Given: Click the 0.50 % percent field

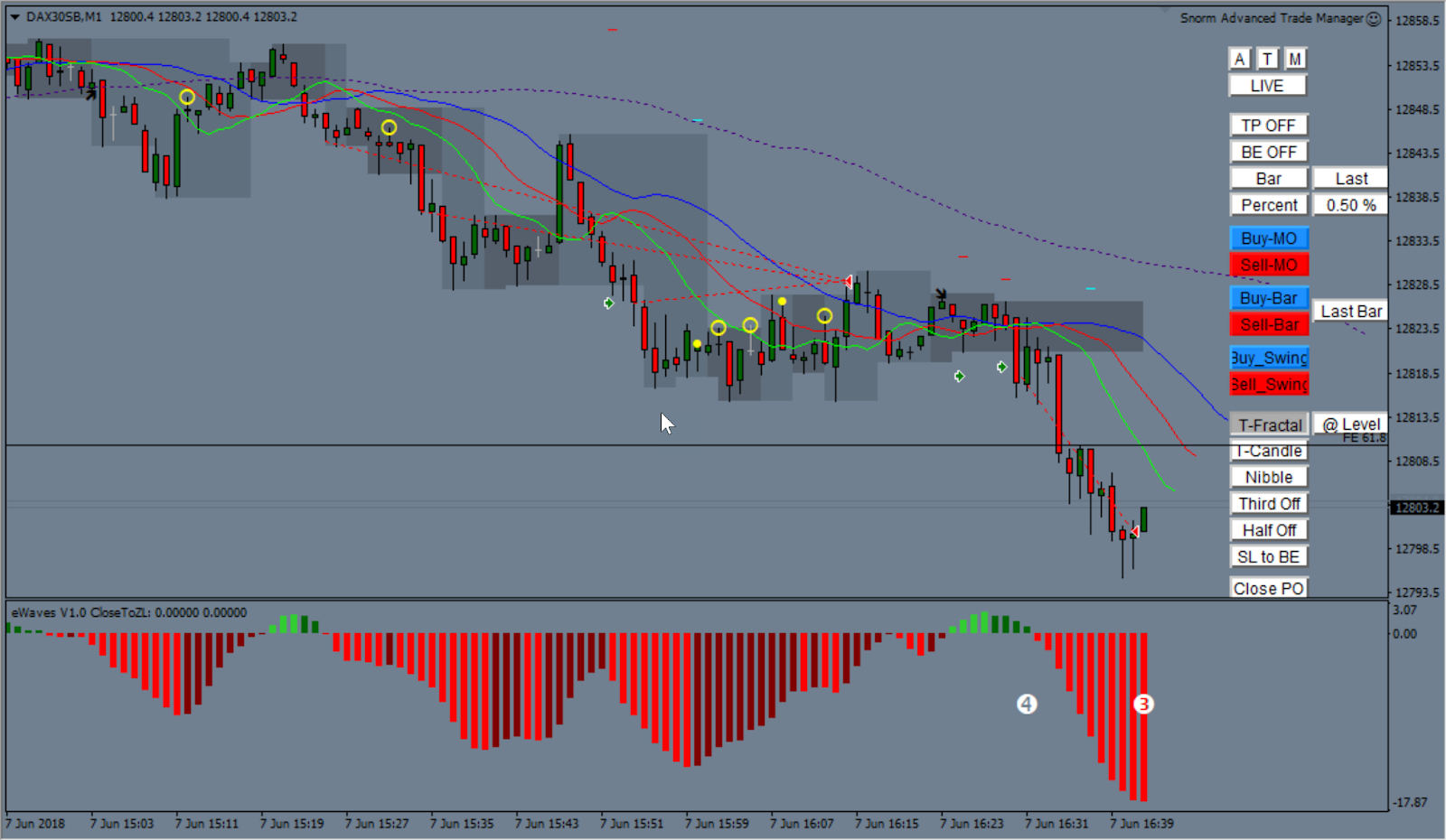Looking at the screenshot, I should (x=1351, y=205).
